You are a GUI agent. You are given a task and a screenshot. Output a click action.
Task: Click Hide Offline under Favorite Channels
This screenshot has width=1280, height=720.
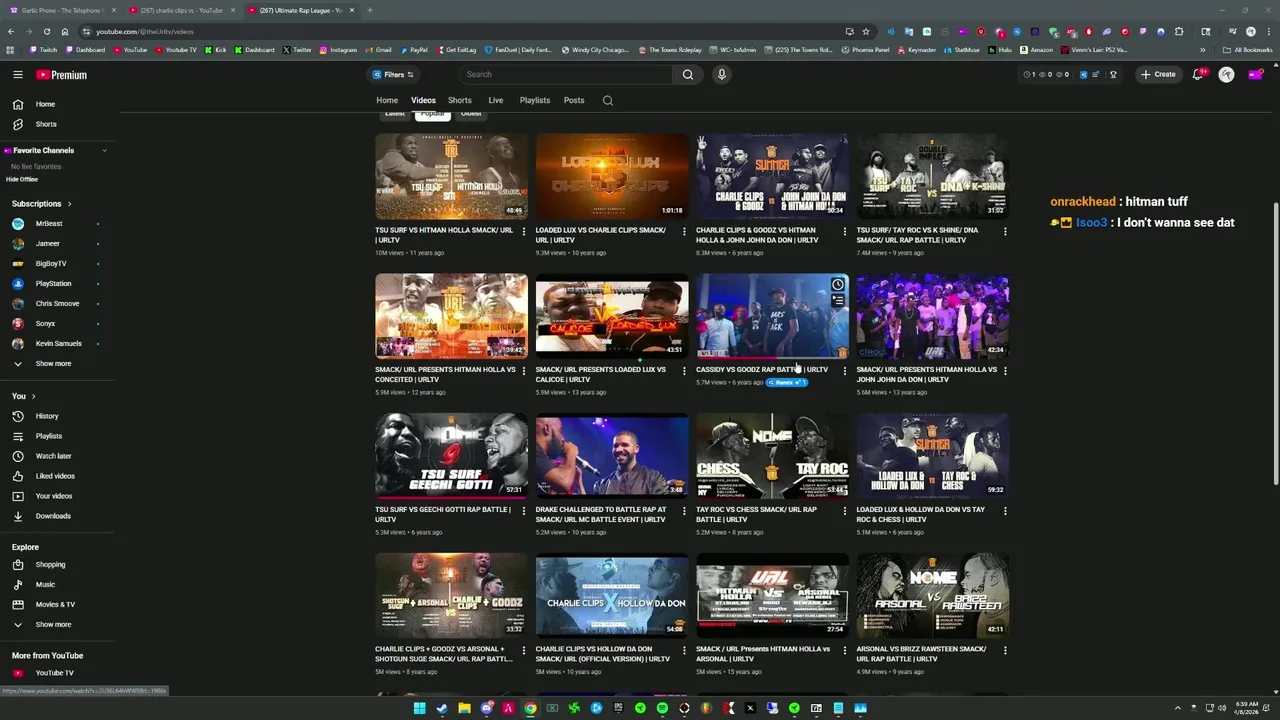click(22, 179)
